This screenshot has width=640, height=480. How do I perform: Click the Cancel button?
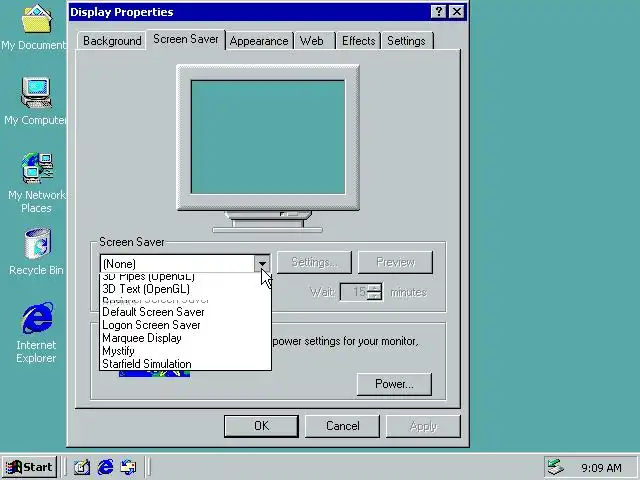pos(342,426)
